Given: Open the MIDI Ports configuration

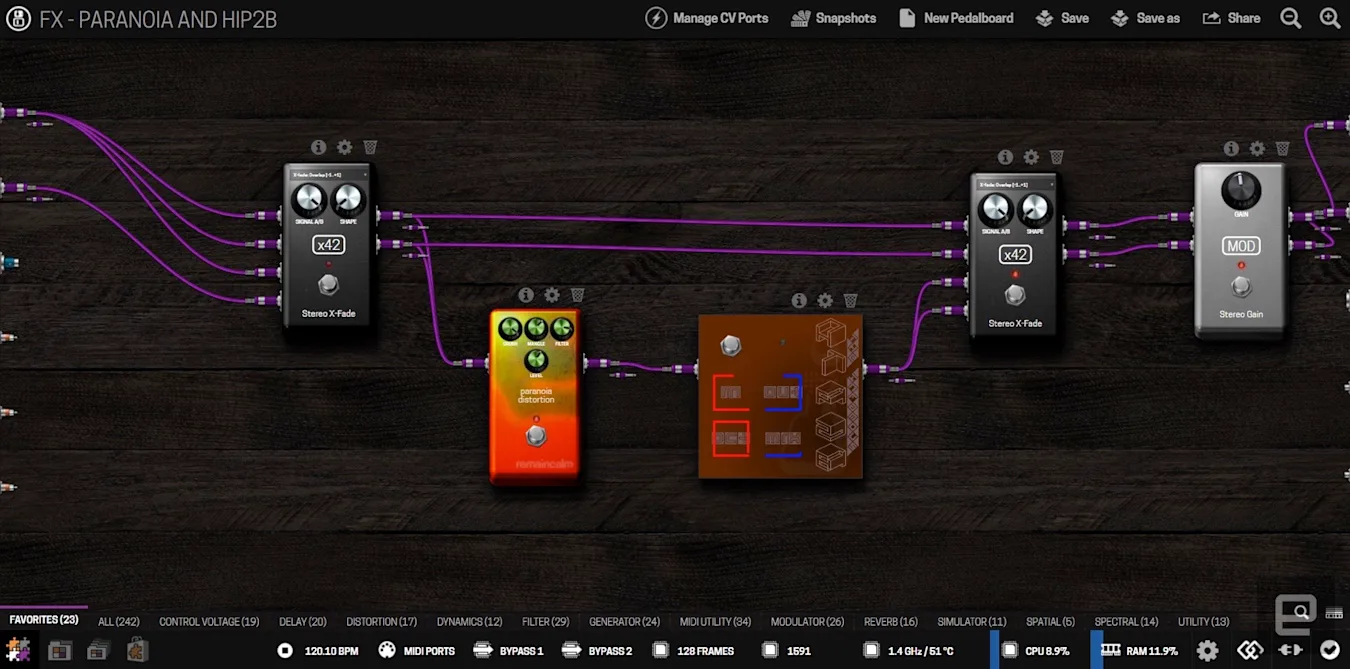Looking at the screenshot, I should tap(417, 651).
